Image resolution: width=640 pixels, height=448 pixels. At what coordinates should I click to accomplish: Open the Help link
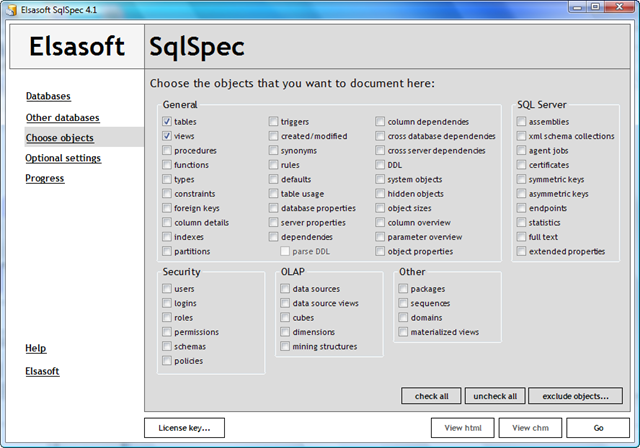click(36, 348)
